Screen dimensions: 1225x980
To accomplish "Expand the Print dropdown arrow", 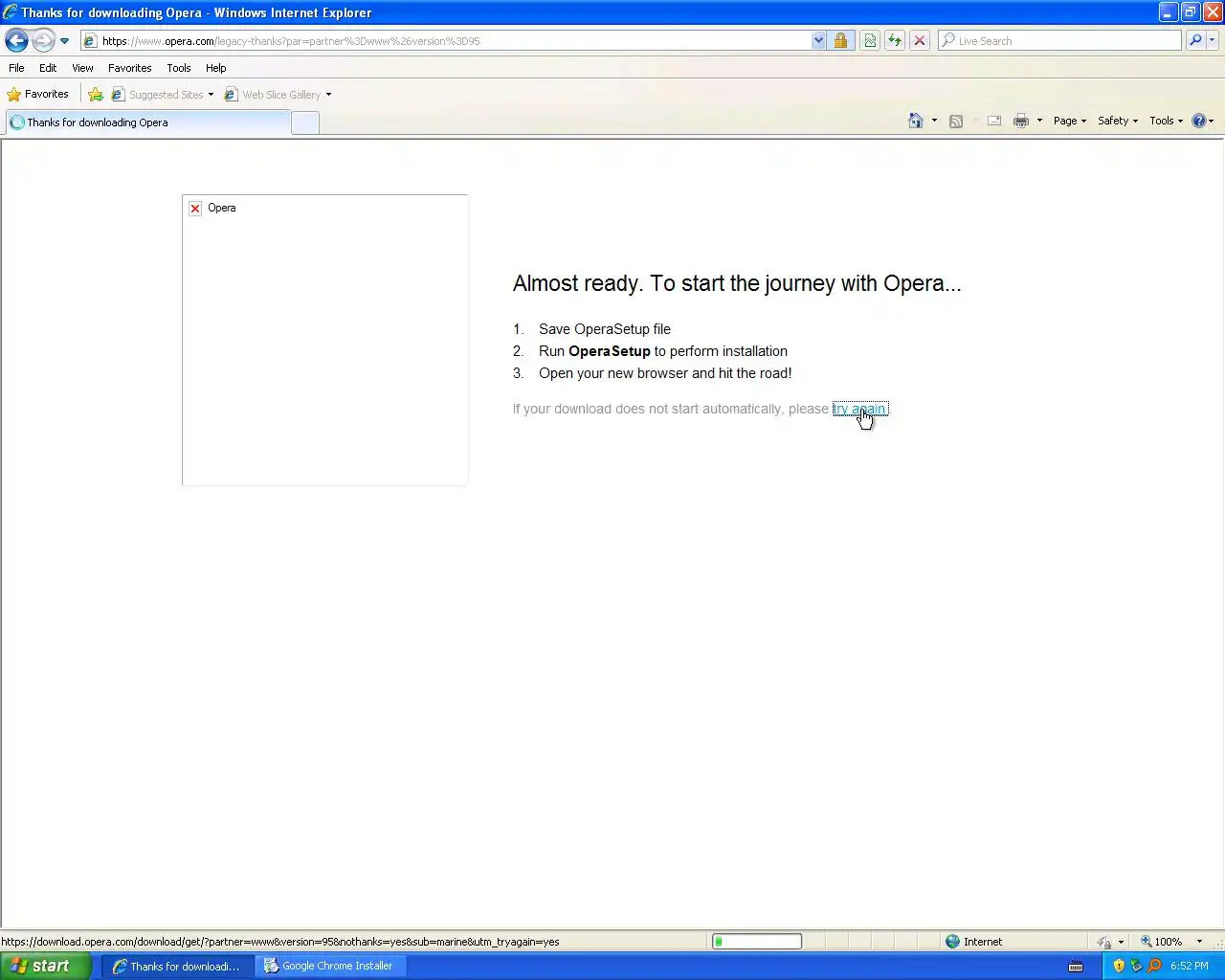I will click(x=1039, y=121).
